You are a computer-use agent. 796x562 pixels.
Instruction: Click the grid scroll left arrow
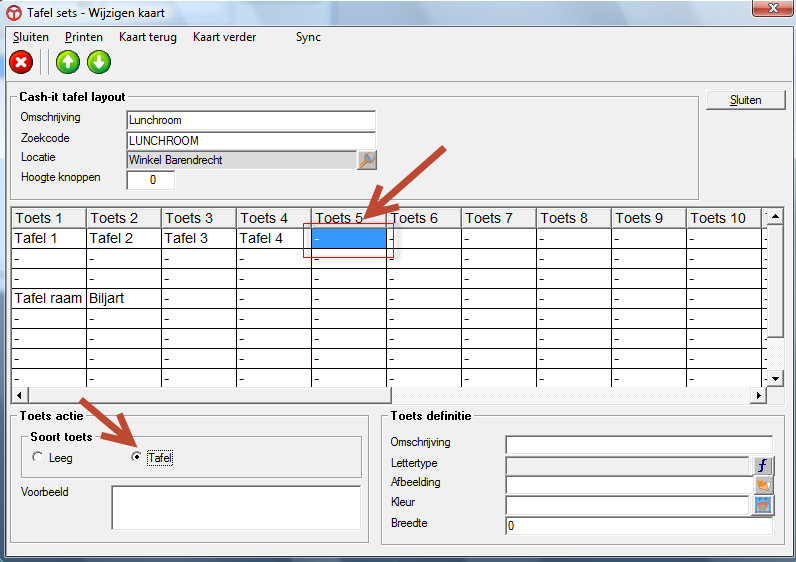20,395
